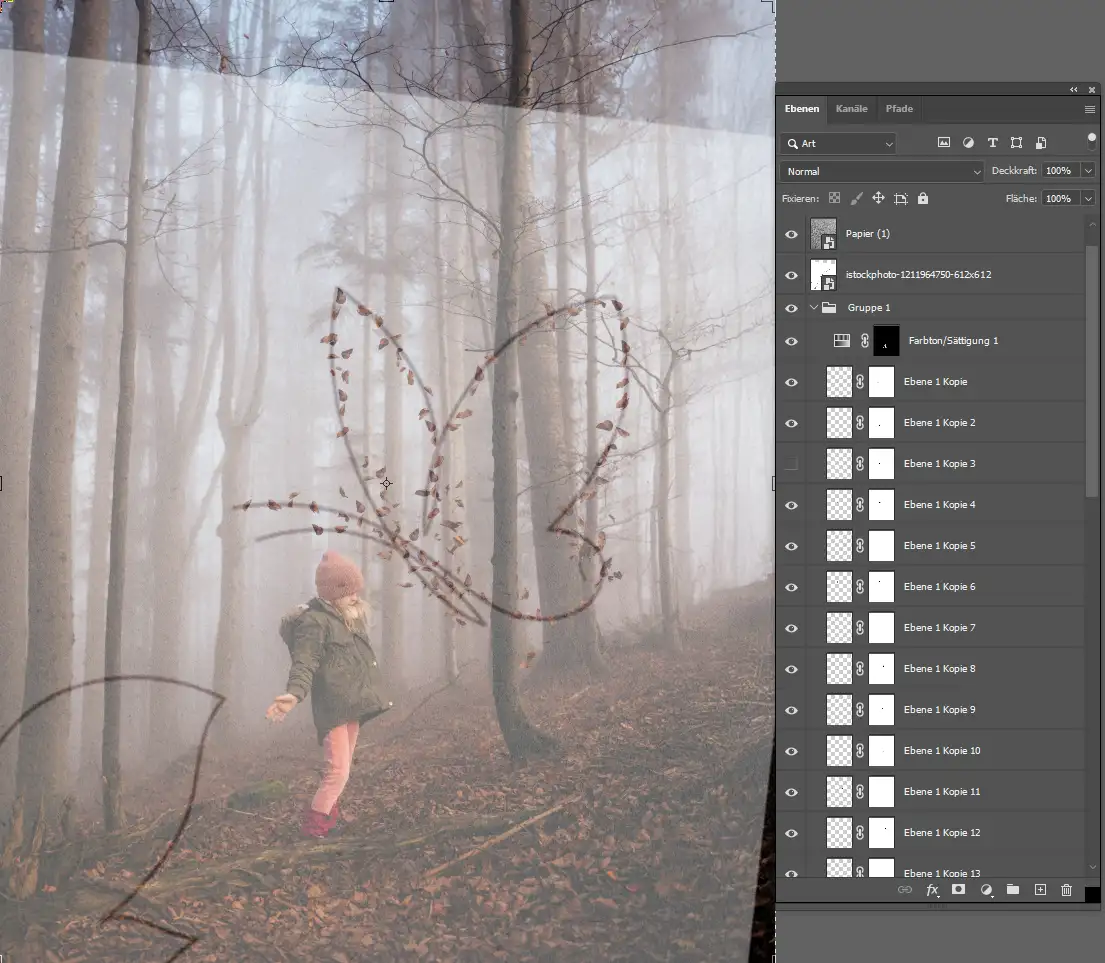This screenshot has width=1105, height=963.
Task: Hide the Farbton/Sättigung 1 adjustment layer
Action: (791, 341)
